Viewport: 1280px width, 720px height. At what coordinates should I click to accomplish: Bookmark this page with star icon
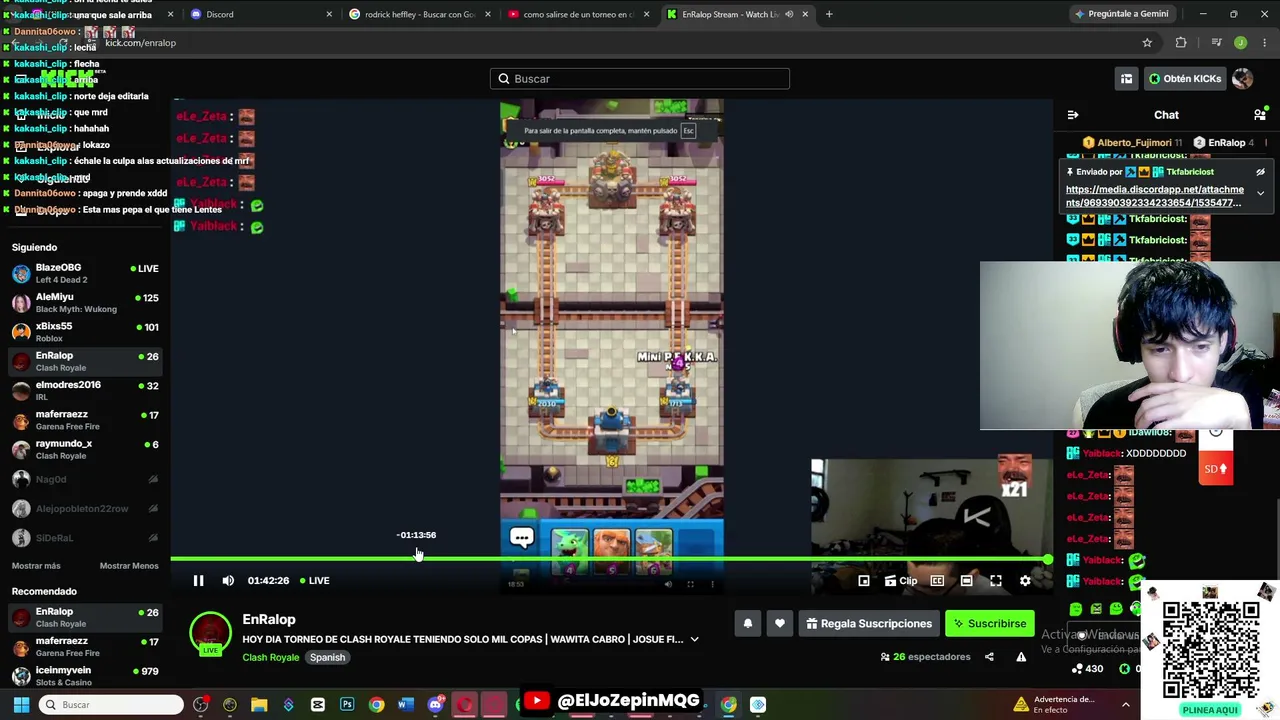tap(1147, 43)
